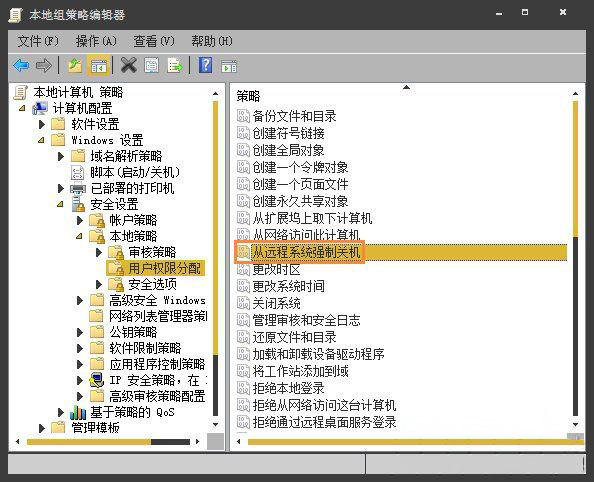Click the Forward arrow toolbar icon
This screenshot has height=482, width=594.
(44, 66)
